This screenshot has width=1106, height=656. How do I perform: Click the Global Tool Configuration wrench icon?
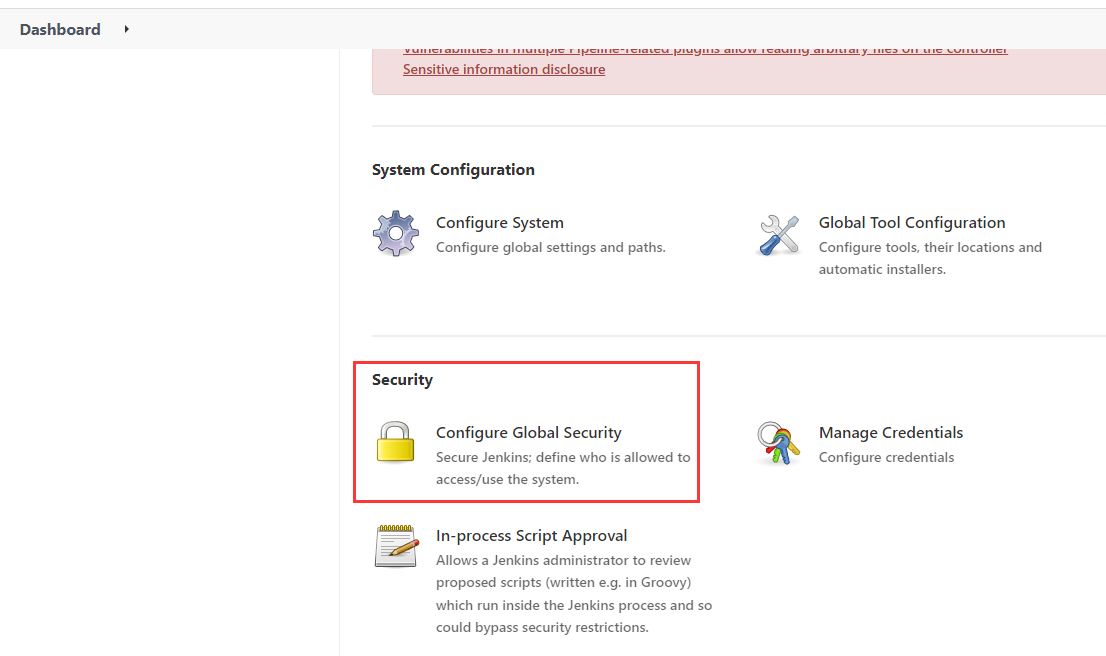(x=779, y=235)
